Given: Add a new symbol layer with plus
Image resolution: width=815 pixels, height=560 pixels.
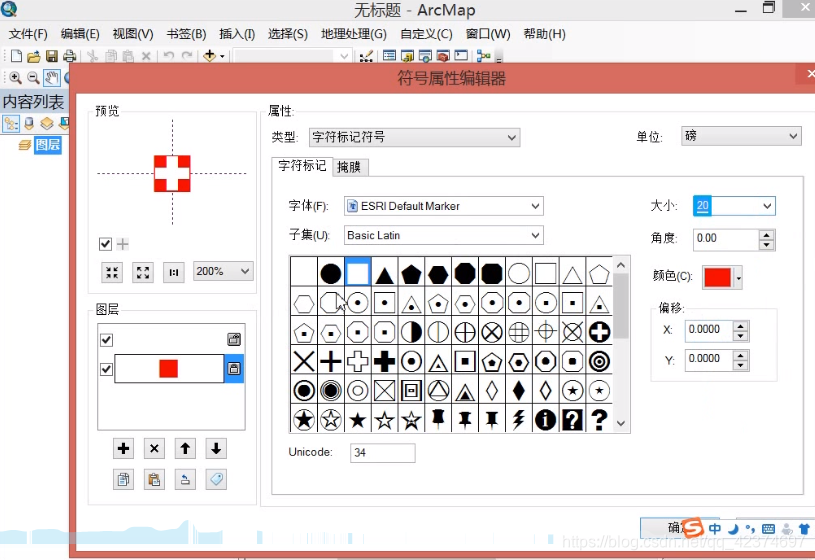Looking at the screenshot, I should click(123, 448).
